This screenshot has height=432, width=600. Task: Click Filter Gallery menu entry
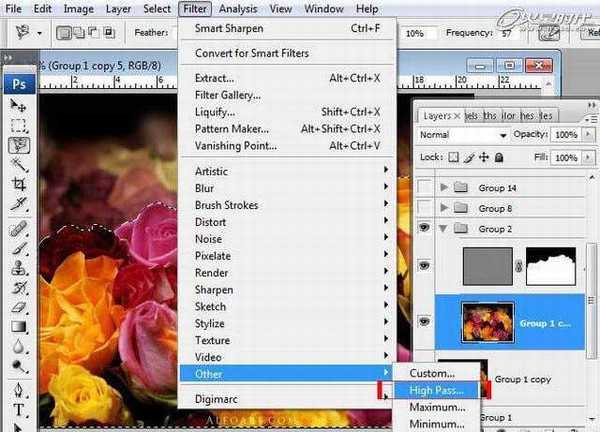[228, 95]
